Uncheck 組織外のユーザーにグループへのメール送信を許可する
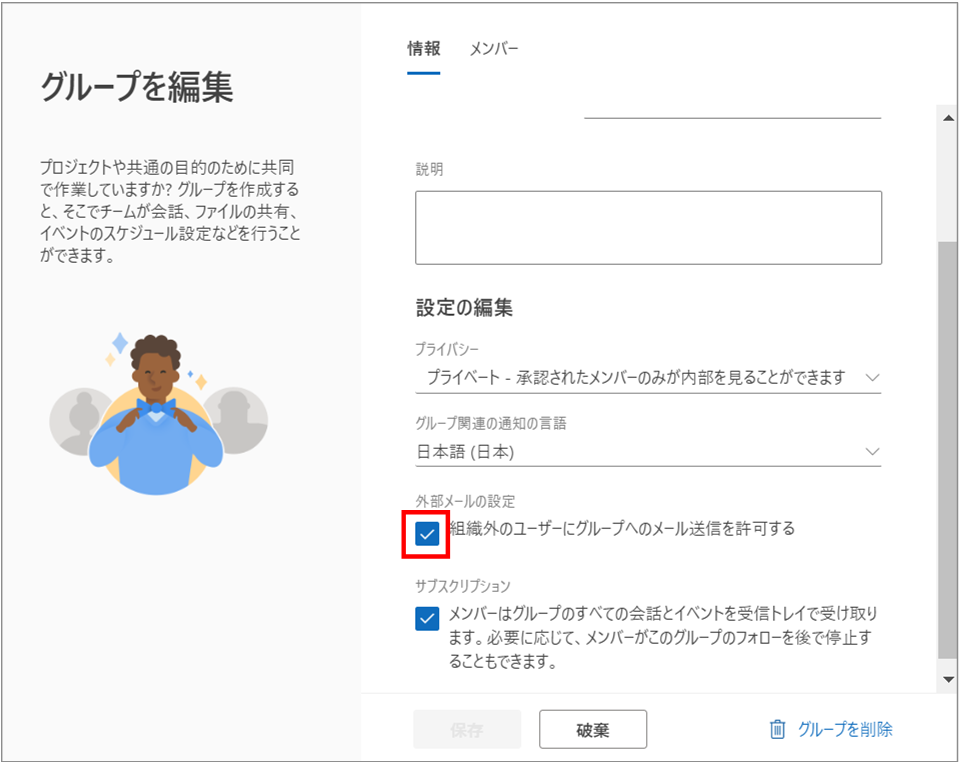959x762 pixels. point(427,534)
